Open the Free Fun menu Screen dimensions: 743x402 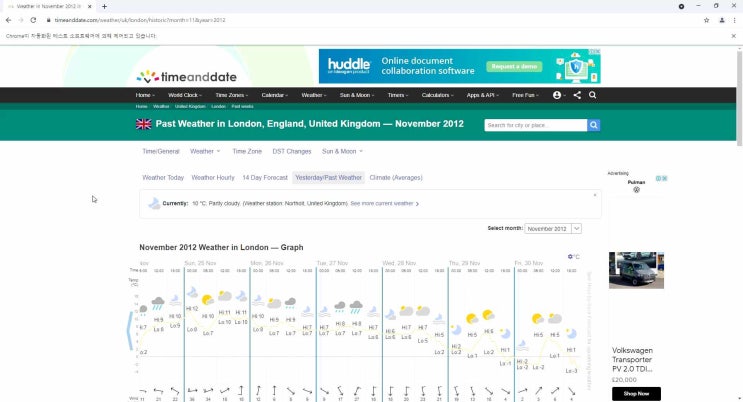coord(526,95)
